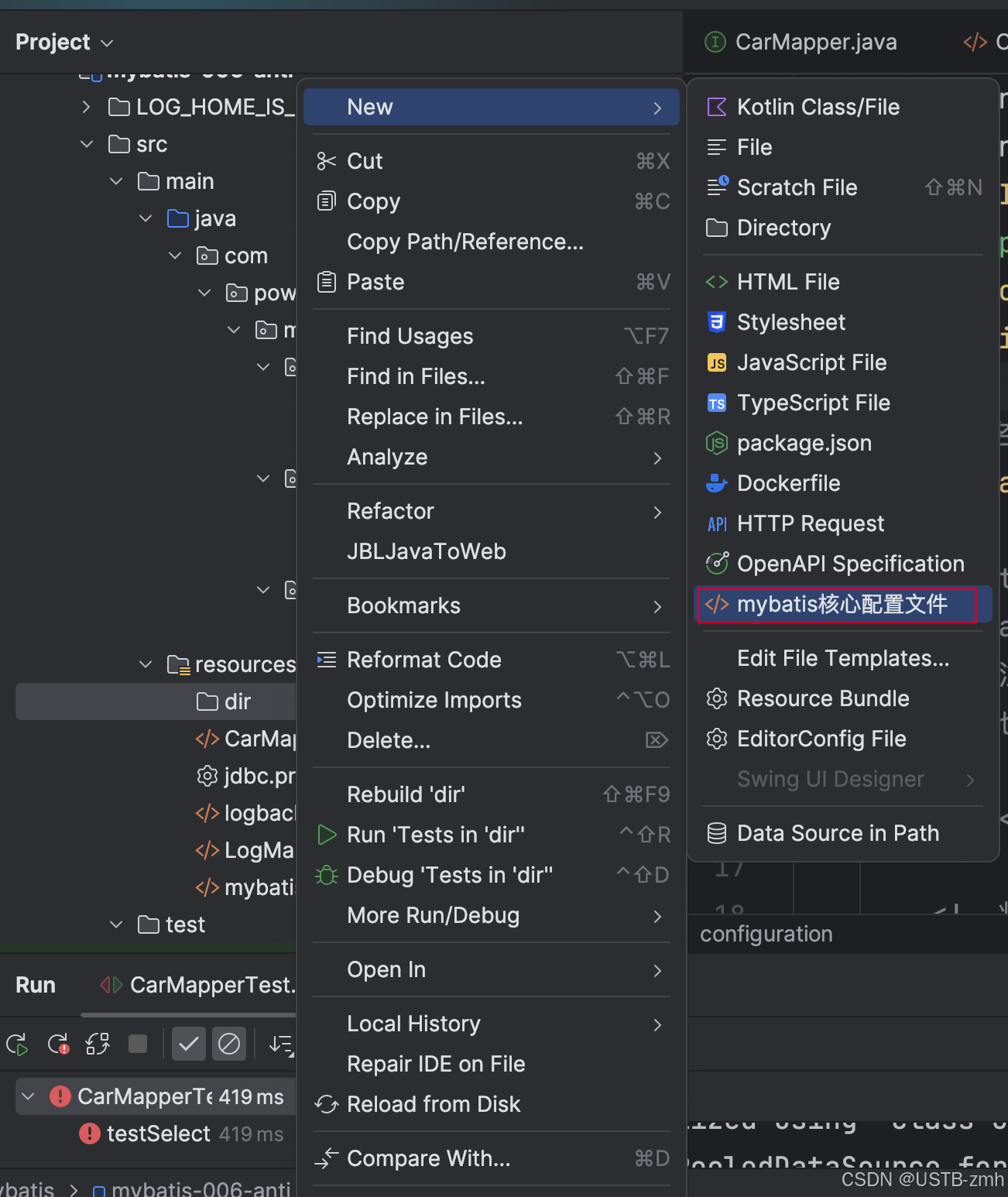Screen dimensions: 1008x1197
Task: Click the Debug bug icon
Action: 327,875
